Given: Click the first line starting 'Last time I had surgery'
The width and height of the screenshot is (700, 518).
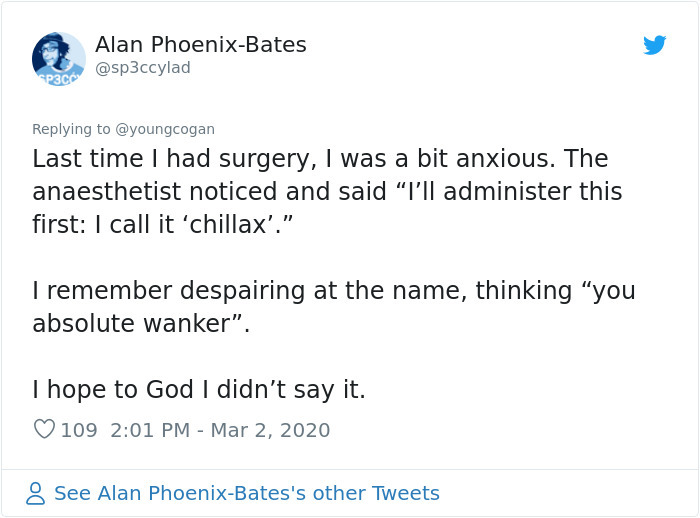Looking at the screenshot, I should coord(320,159).
